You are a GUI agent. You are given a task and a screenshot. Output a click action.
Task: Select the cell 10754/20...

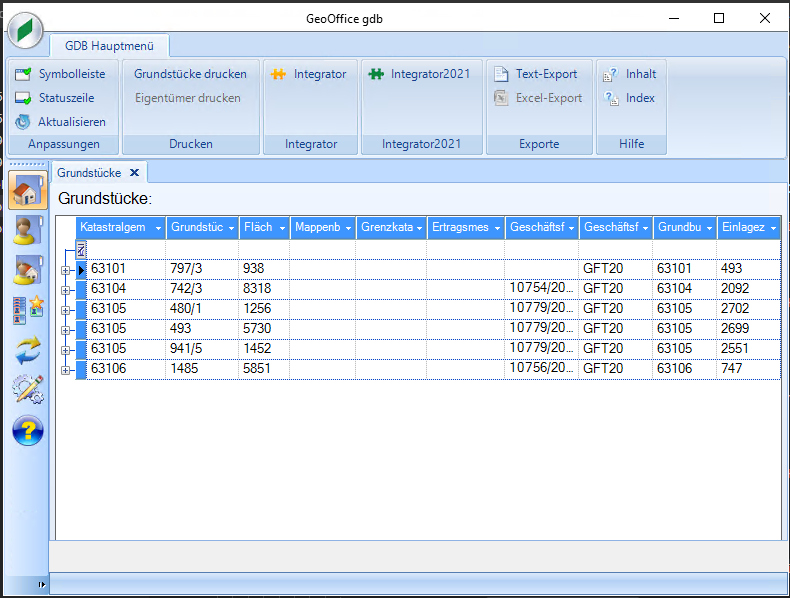point(542,289)
